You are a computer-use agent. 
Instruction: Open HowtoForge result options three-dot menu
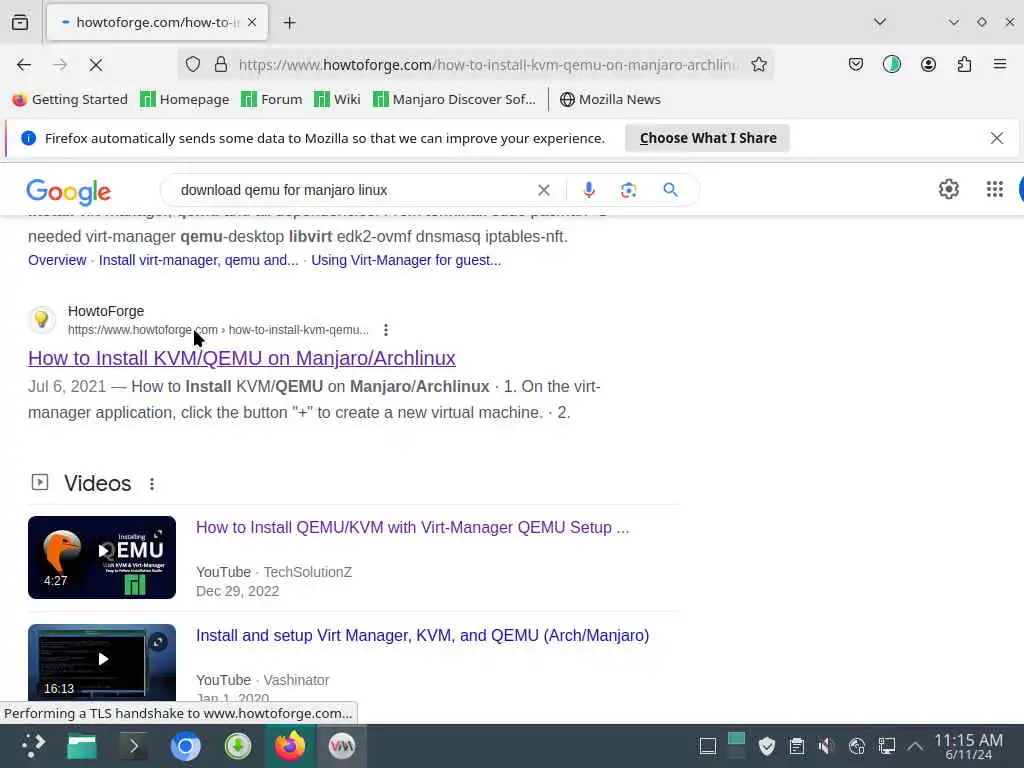(386, 330)
